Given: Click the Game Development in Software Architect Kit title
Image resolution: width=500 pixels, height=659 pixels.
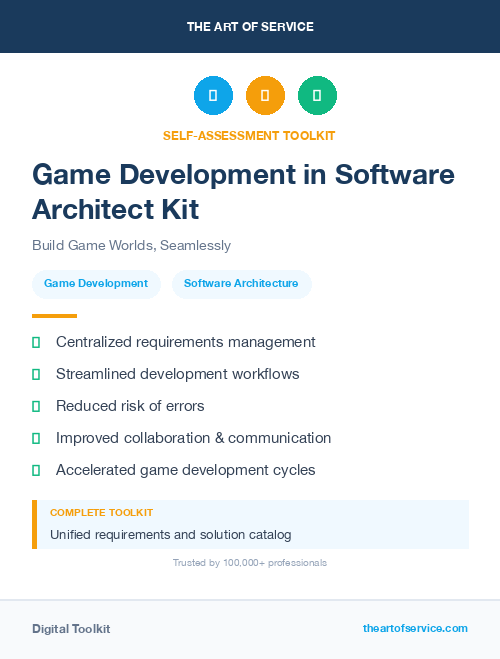Looking at the screenshot, I should coord(243,192).
